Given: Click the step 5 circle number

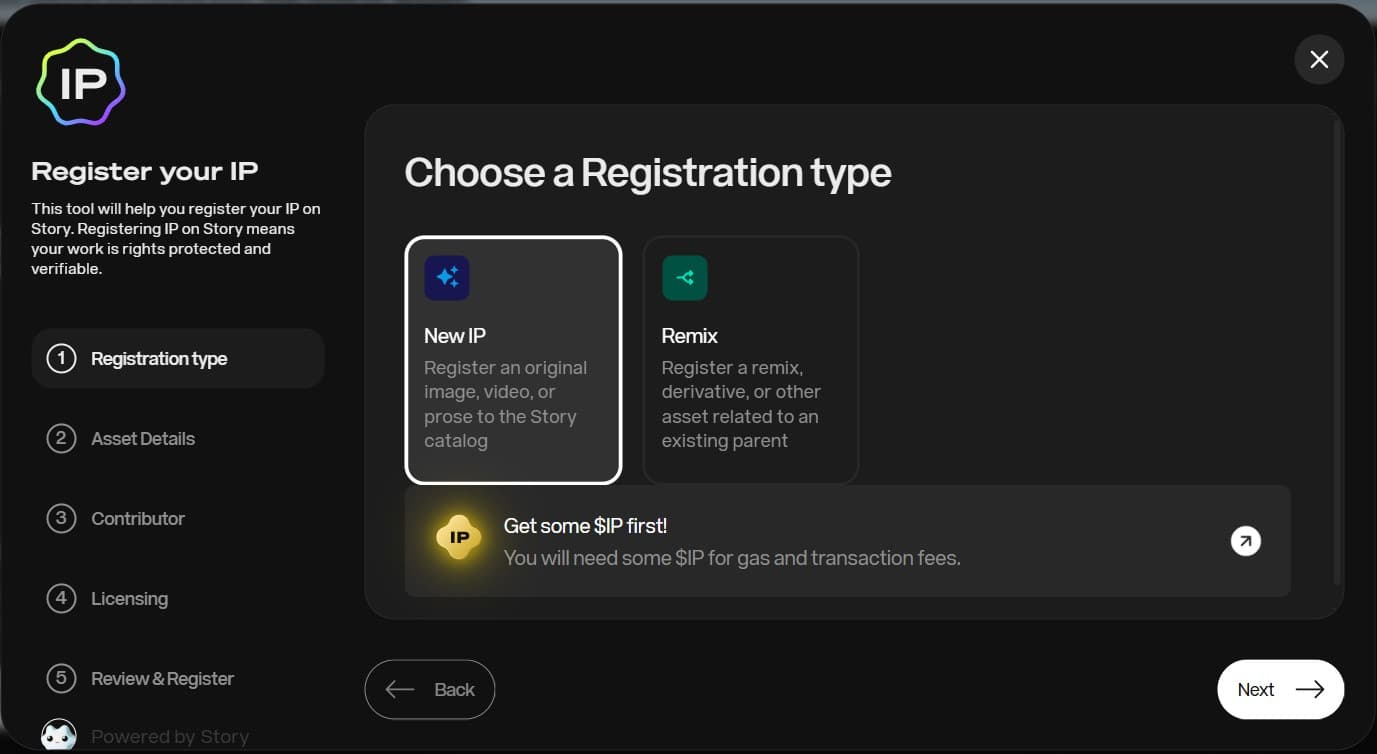Looking at the screenshot, I should coord(61,678).
